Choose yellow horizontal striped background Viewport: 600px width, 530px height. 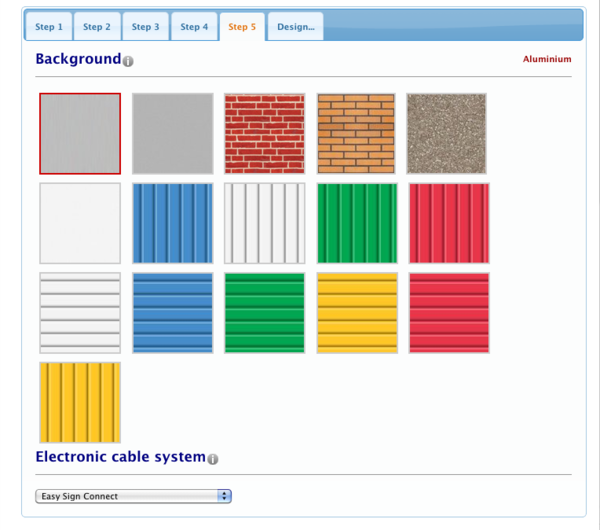(357, 313)
